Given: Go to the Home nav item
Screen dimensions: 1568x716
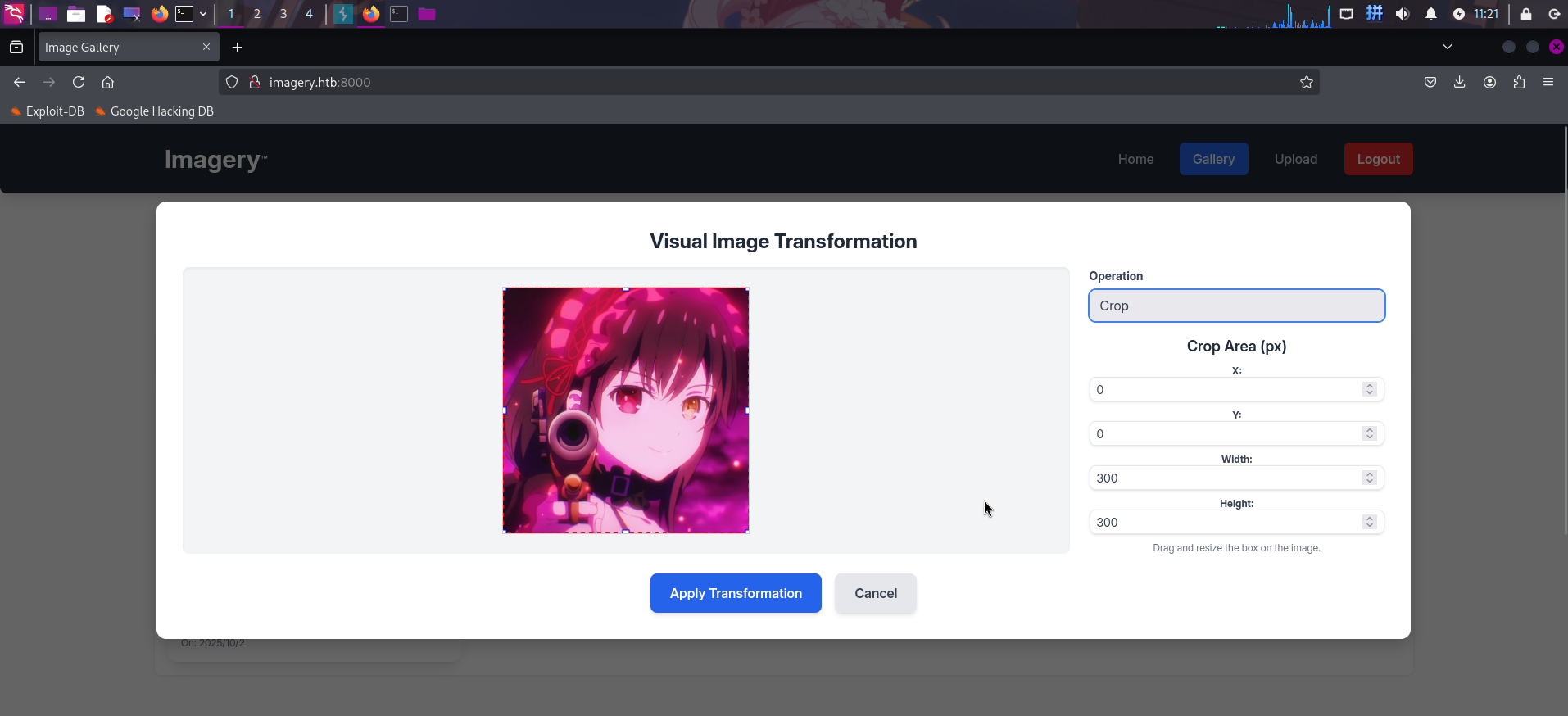Looking at the screenshot, I should pyautogui.click(x=1135, y=159).
